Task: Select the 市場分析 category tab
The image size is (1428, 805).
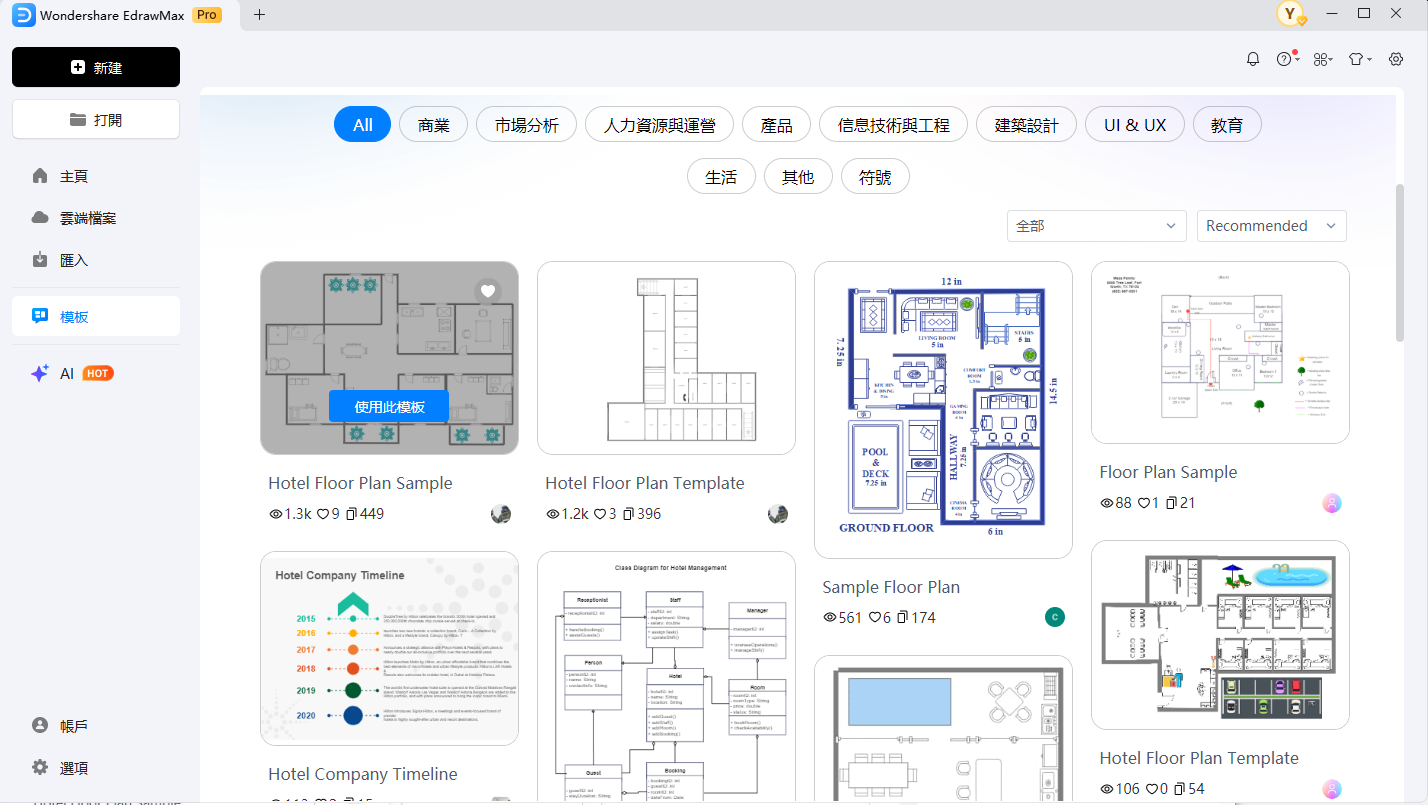Action: [x=527, y=125]
